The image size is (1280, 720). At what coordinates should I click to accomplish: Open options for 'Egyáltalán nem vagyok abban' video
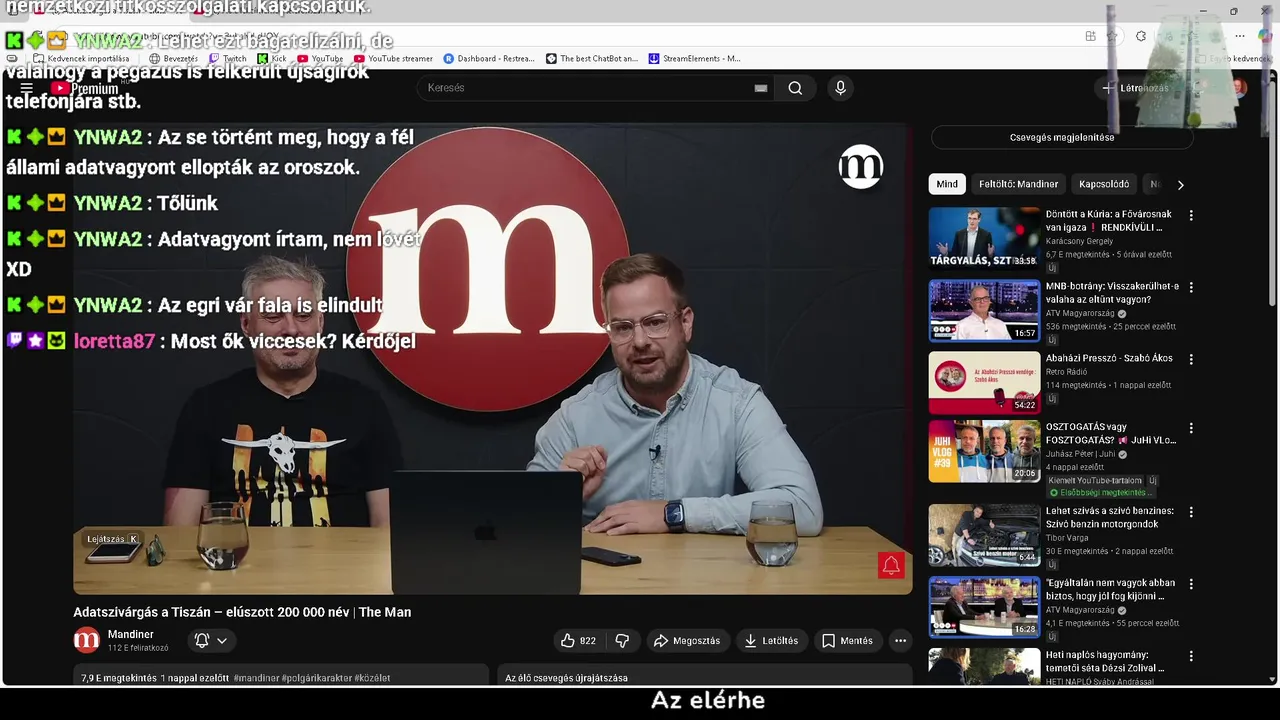[x=1191, y=584]
